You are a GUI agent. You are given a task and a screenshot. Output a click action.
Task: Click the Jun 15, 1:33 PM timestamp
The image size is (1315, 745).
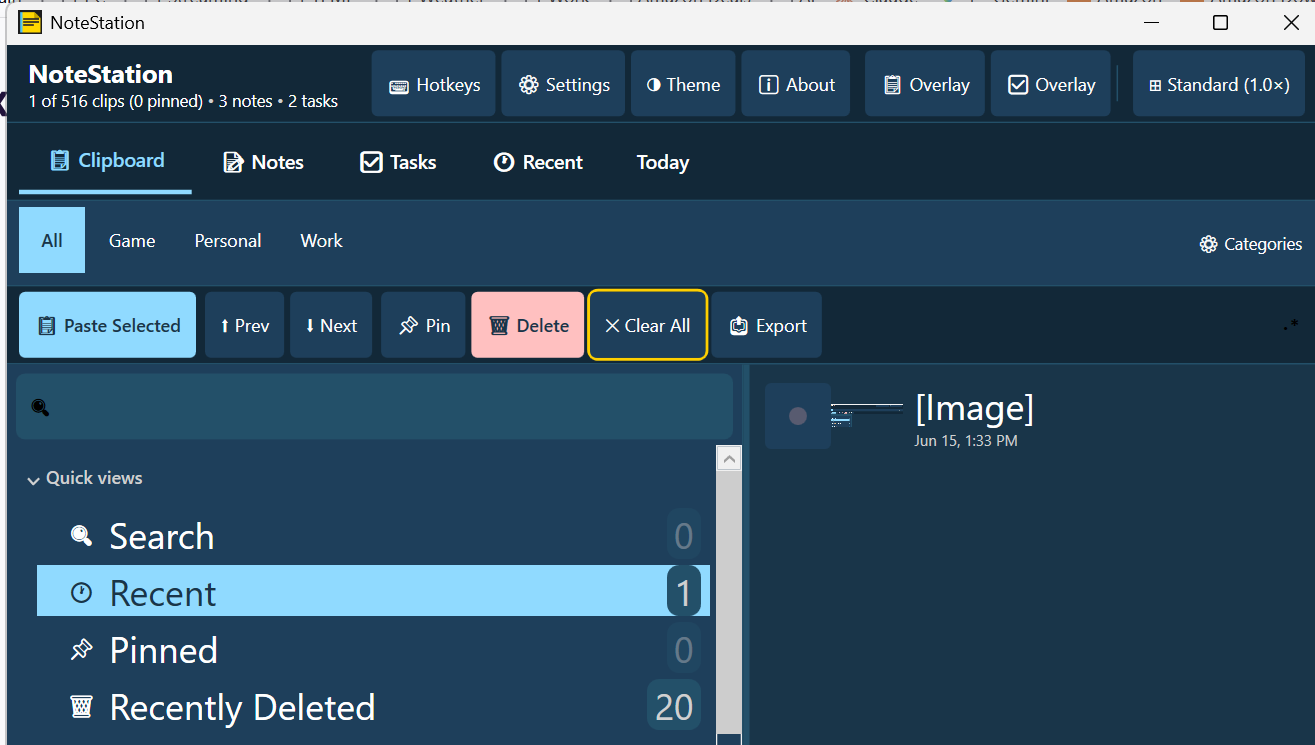[966, 440]
